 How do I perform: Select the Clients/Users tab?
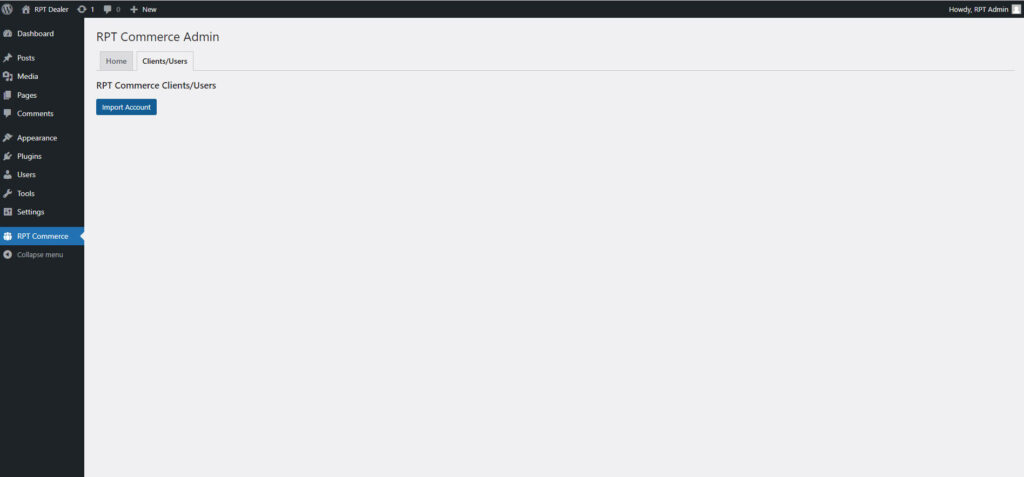(165, 61)
